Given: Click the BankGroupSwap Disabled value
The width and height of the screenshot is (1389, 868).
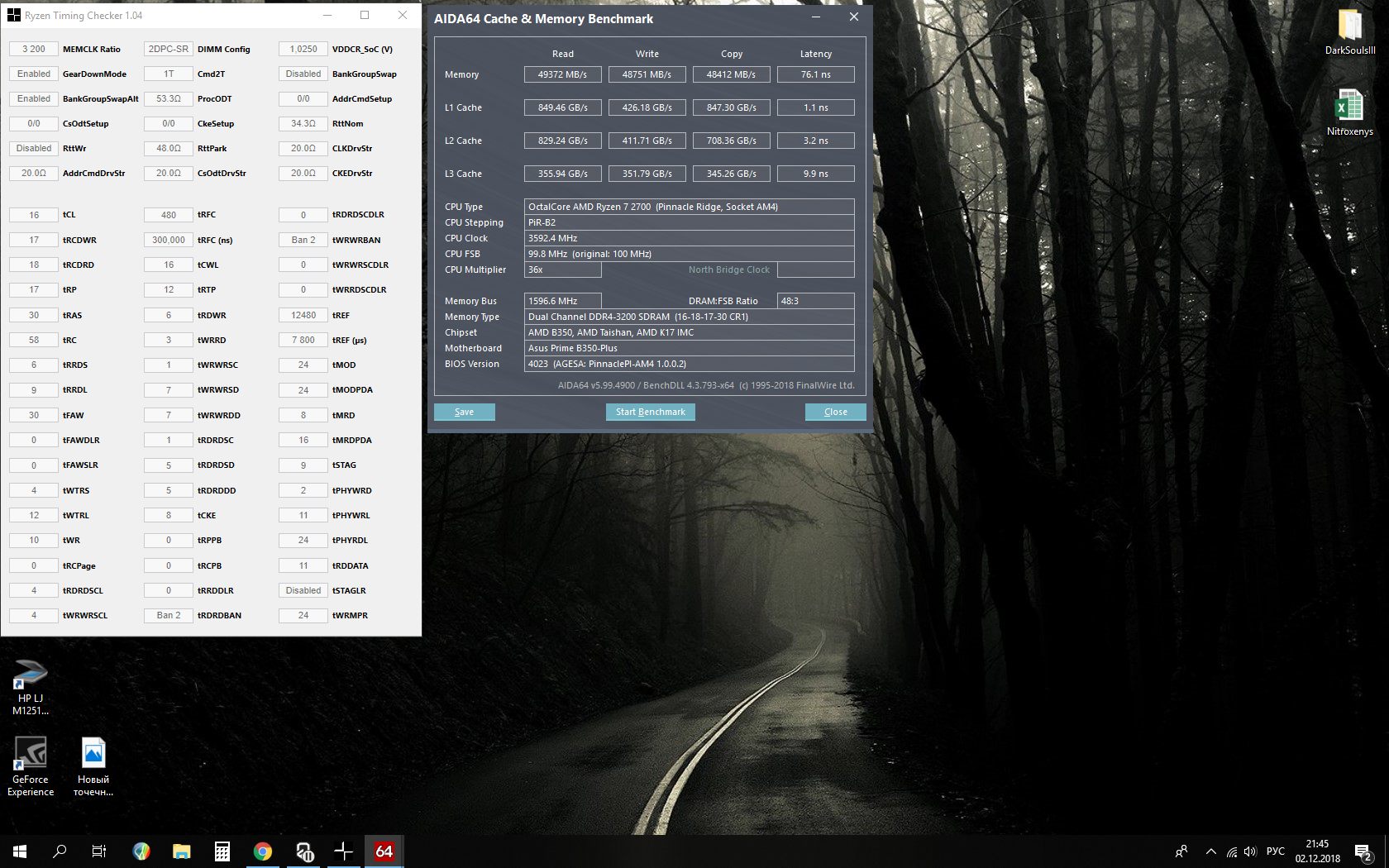Looking at the screenshot, I should pyautogui.click(x=303, y=74).
